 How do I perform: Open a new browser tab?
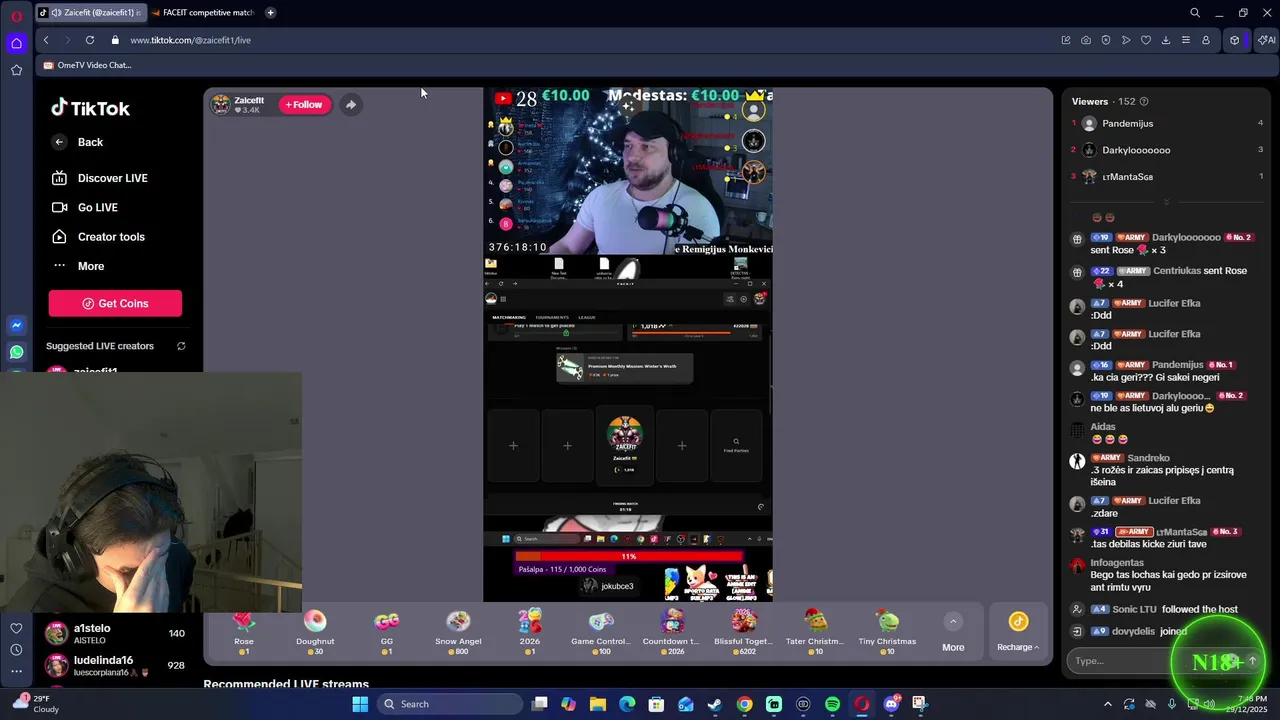(270, 13)
